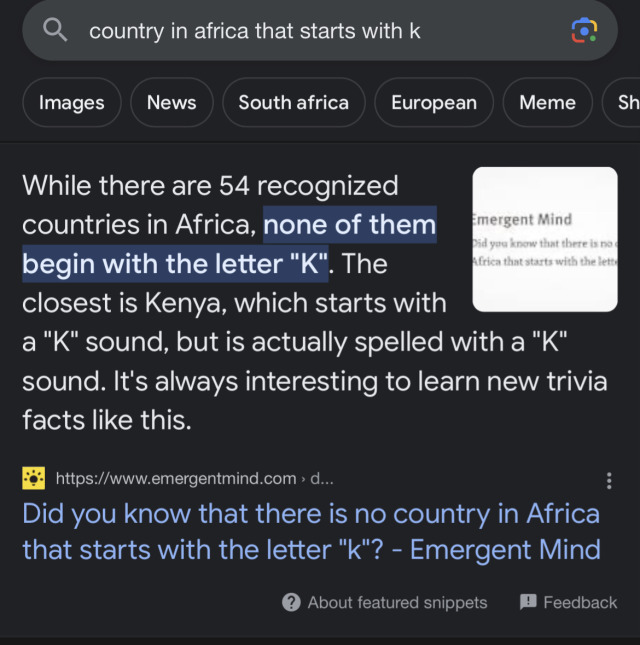Focus the search query text field
Image resolution: width=640 pixels, height=645 pixels.
(x=300, y=31)
